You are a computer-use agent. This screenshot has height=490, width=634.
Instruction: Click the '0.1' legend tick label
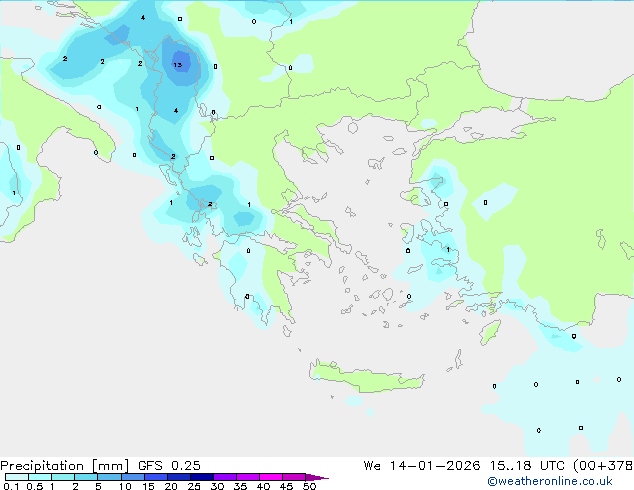tap(11, 486)
